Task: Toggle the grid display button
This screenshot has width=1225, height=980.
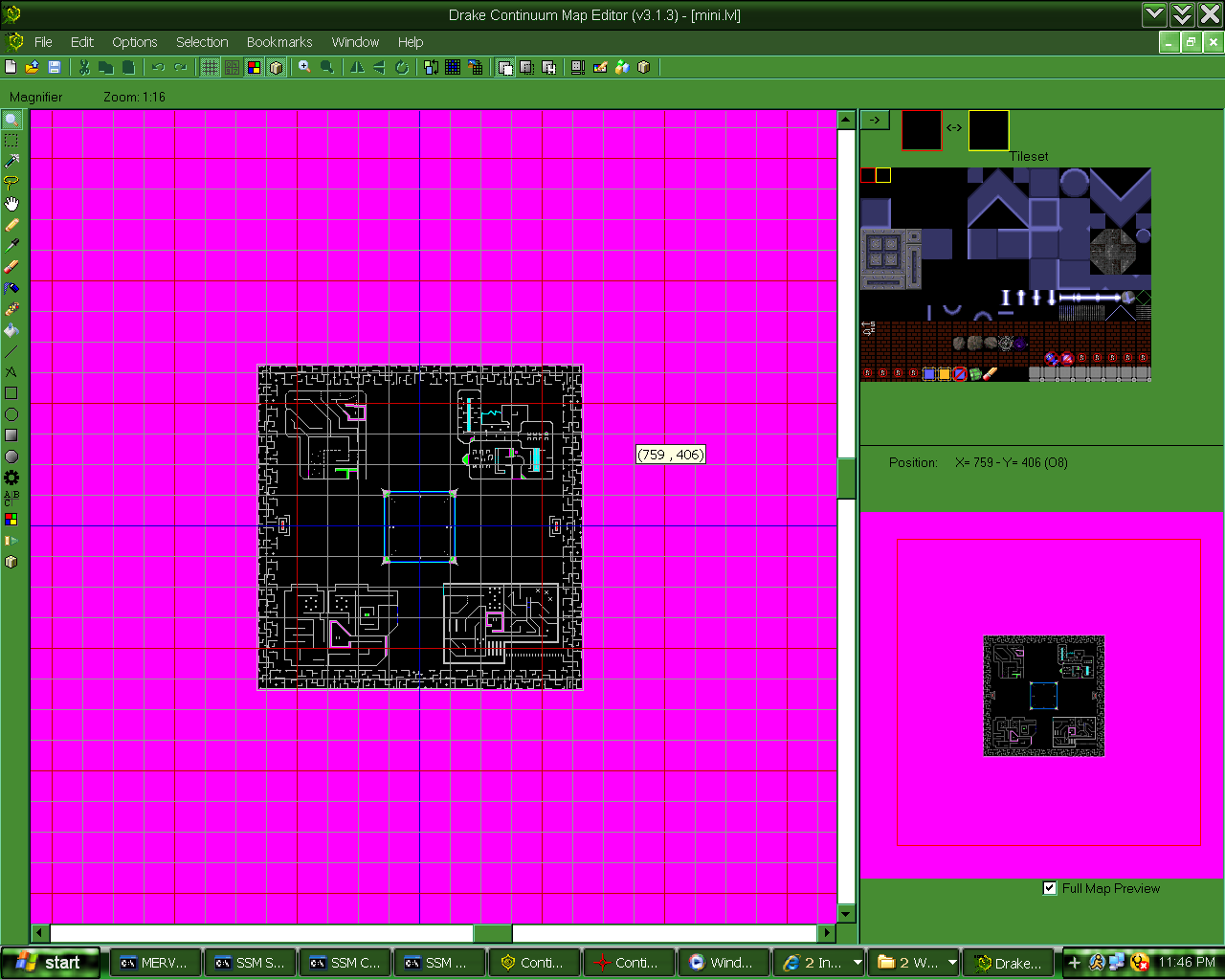Action: point(209,67)
